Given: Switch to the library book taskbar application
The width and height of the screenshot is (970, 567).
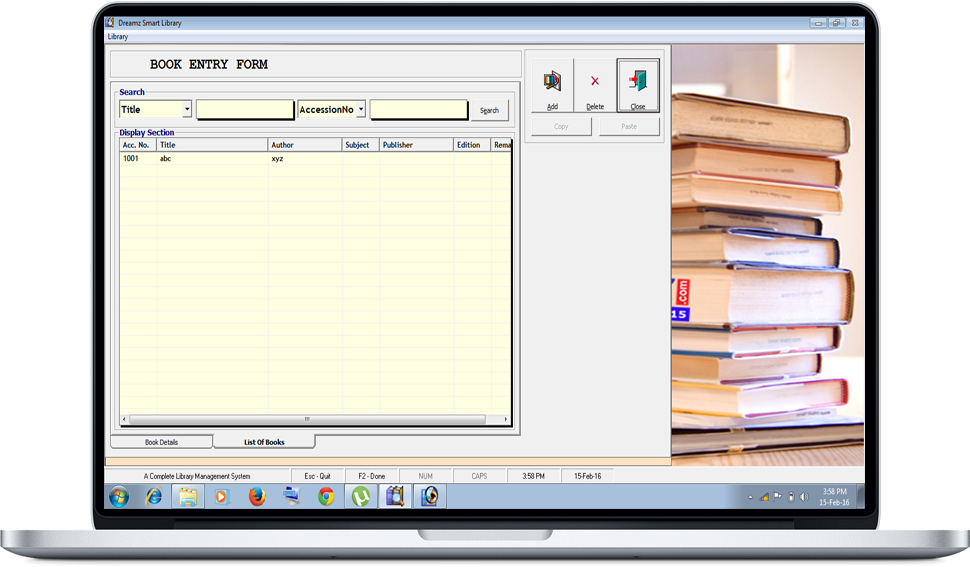Looking at the screenshot, I should 395,497.
